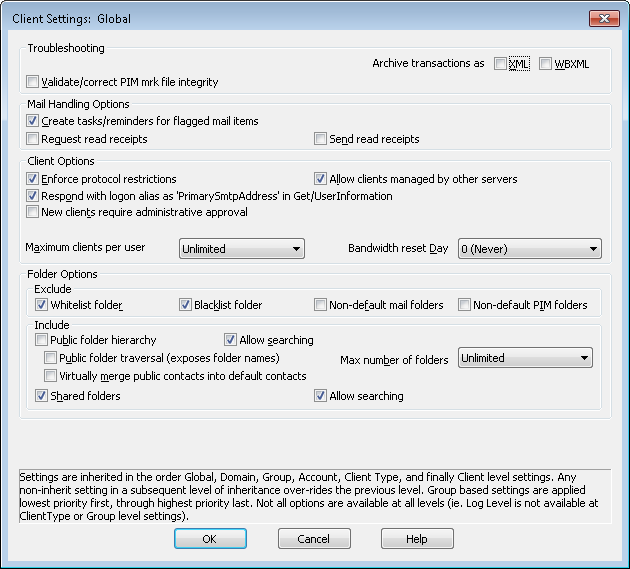Open the Max number of folders dropdown
630x569 pixels.
click(x=525, y=358)
